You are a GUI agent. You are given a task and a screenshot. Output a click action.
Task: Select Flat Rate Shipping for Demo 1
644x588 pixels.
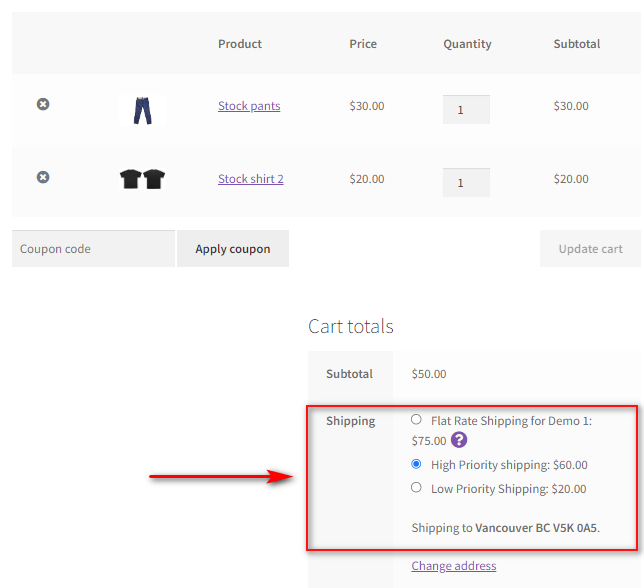[416, 420]
